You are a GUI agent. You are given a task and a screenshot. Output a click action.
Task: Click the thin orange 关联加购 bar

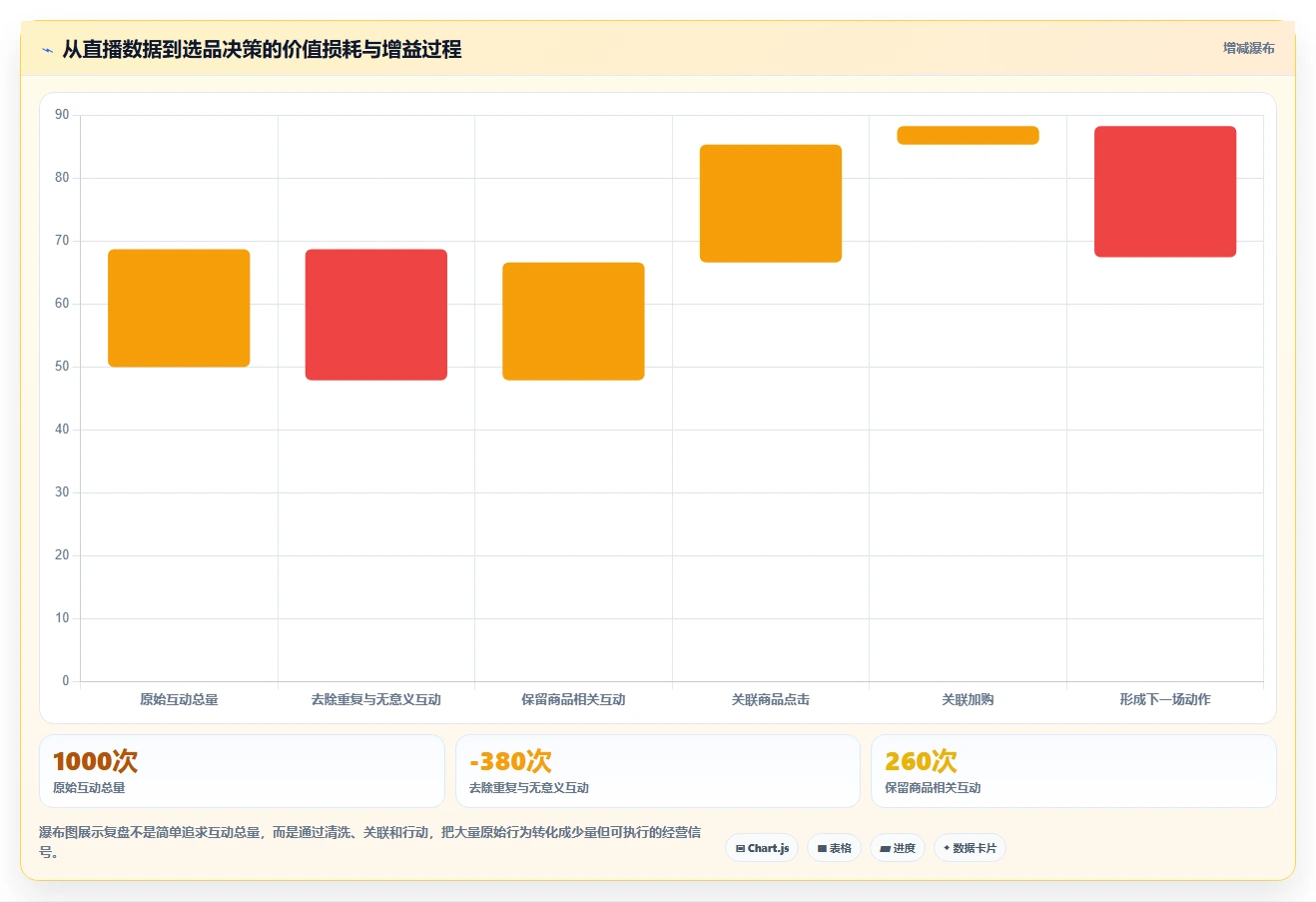coord(968,136)
